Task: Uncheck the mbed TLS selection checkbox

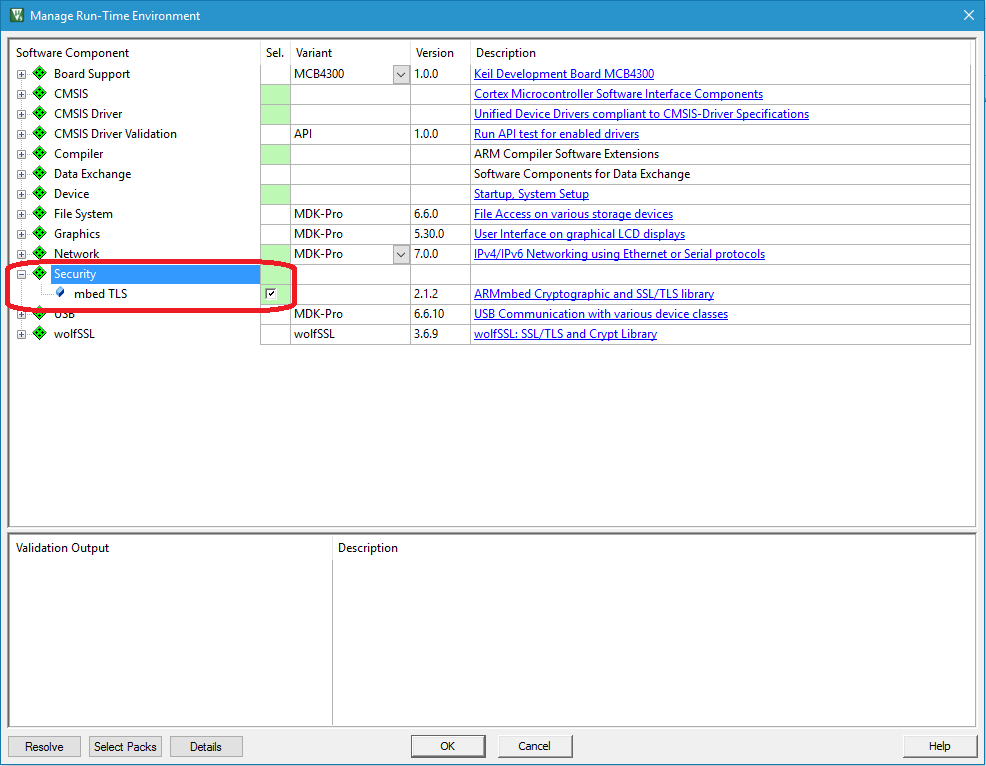Action: point(270,293)
